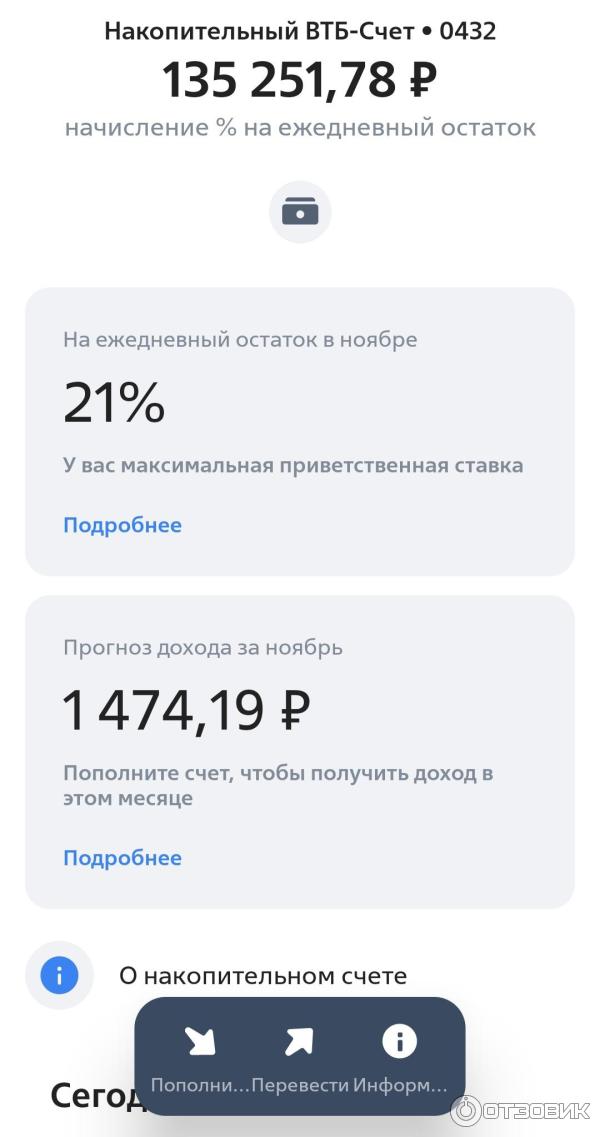
Task: Tap the Перевести up-arrow icon
Action: (x=299, y=1042)
